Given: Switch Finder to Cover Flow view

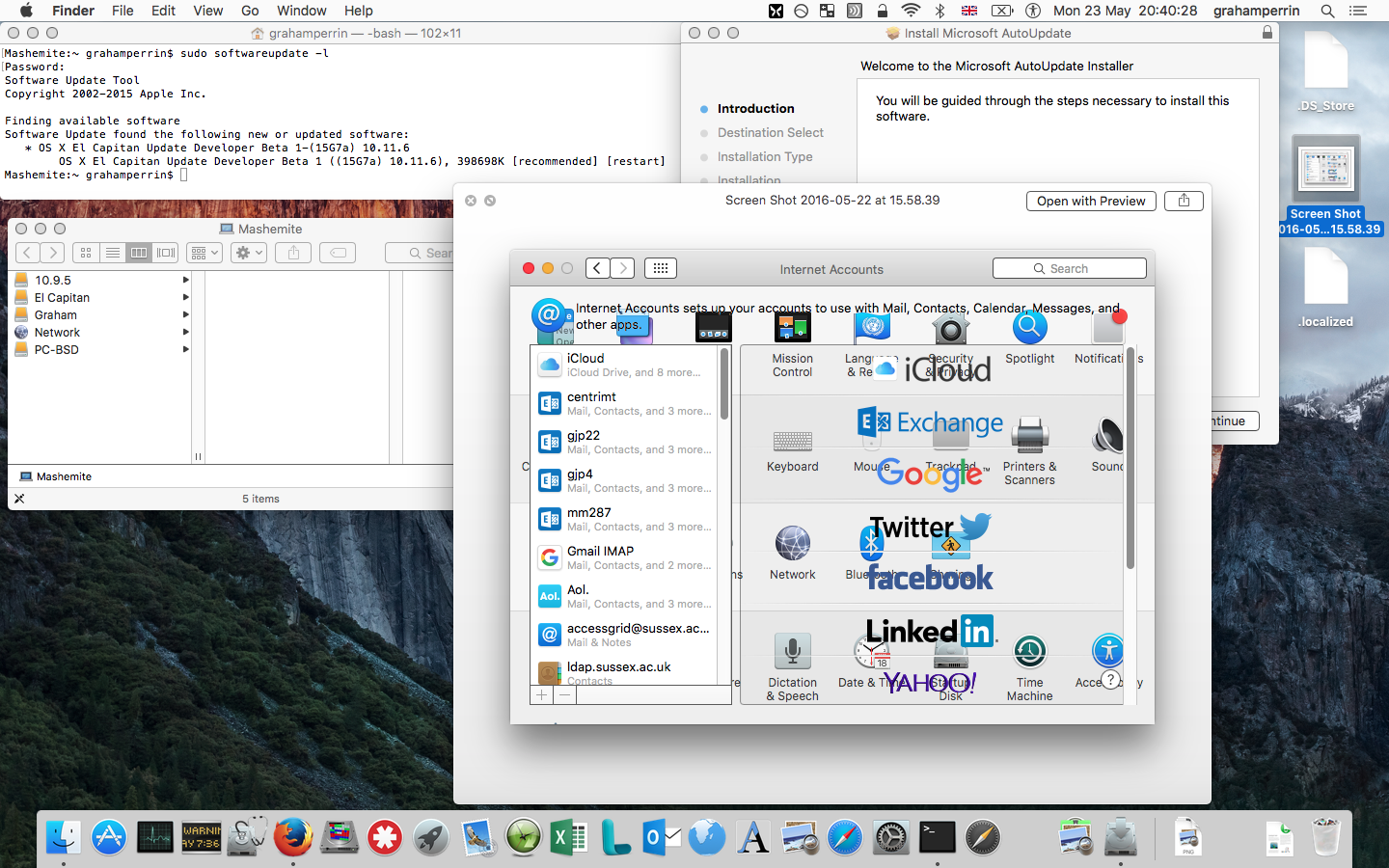Looking at the screenshot, I should [x=166, y=253].
